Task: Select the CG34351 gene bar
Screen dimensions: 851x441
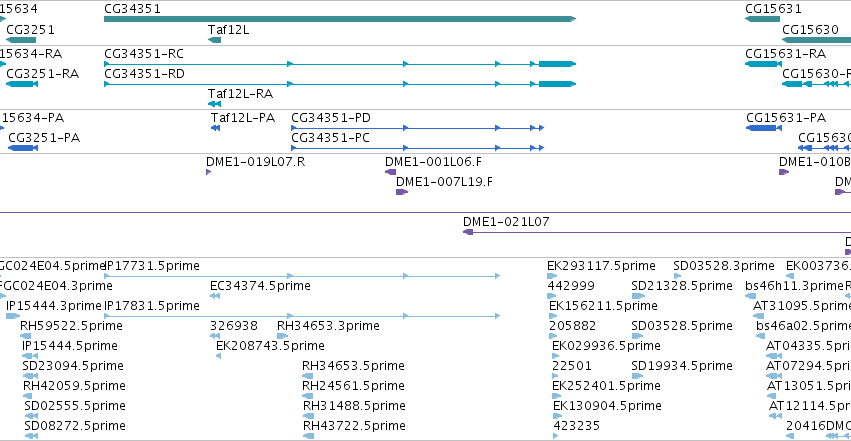Action: [340, 19]
